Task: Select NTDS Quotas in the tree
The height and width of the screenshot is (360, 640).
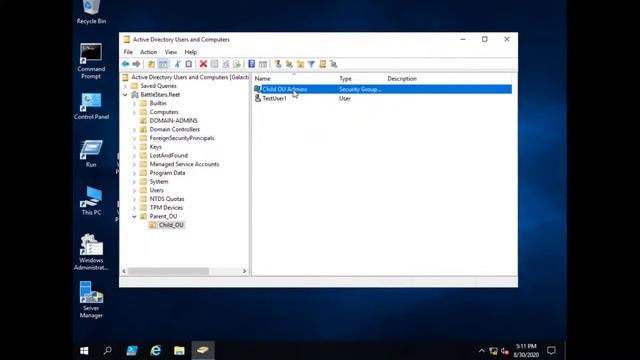Action: click(x=167, y=199)
